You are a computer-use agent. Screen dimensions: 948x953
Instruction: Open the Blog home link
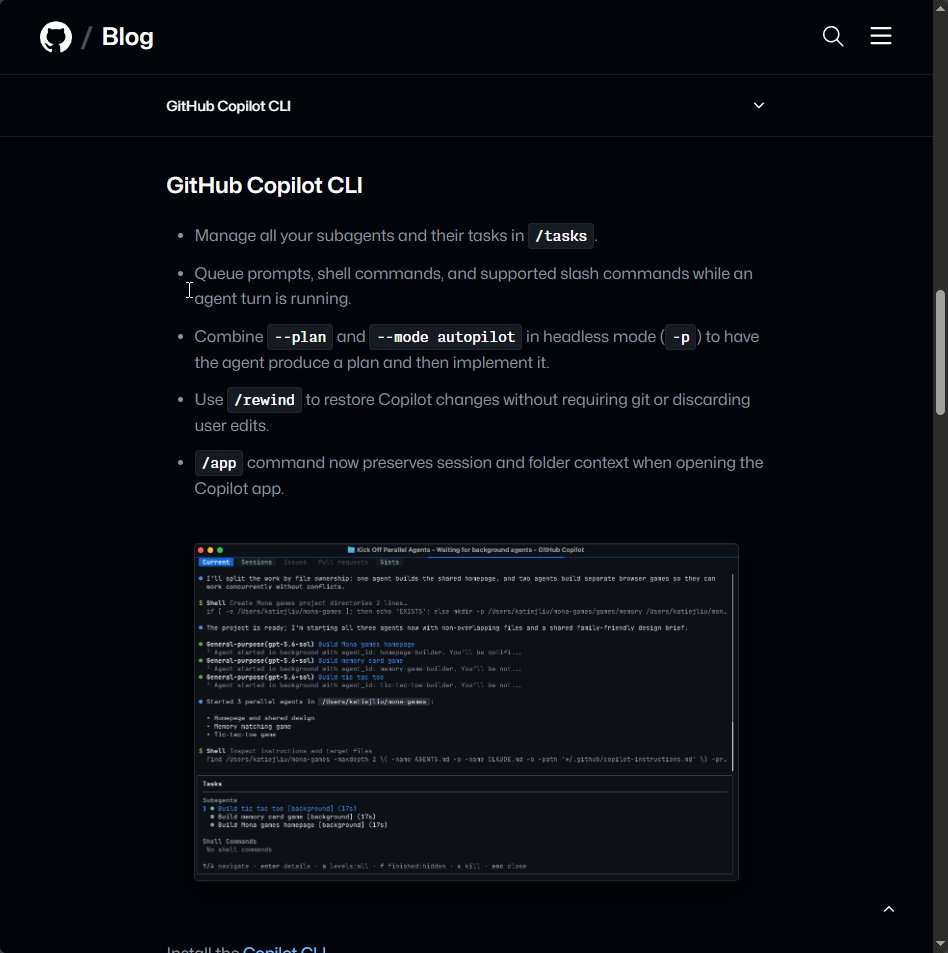point(128,37)
